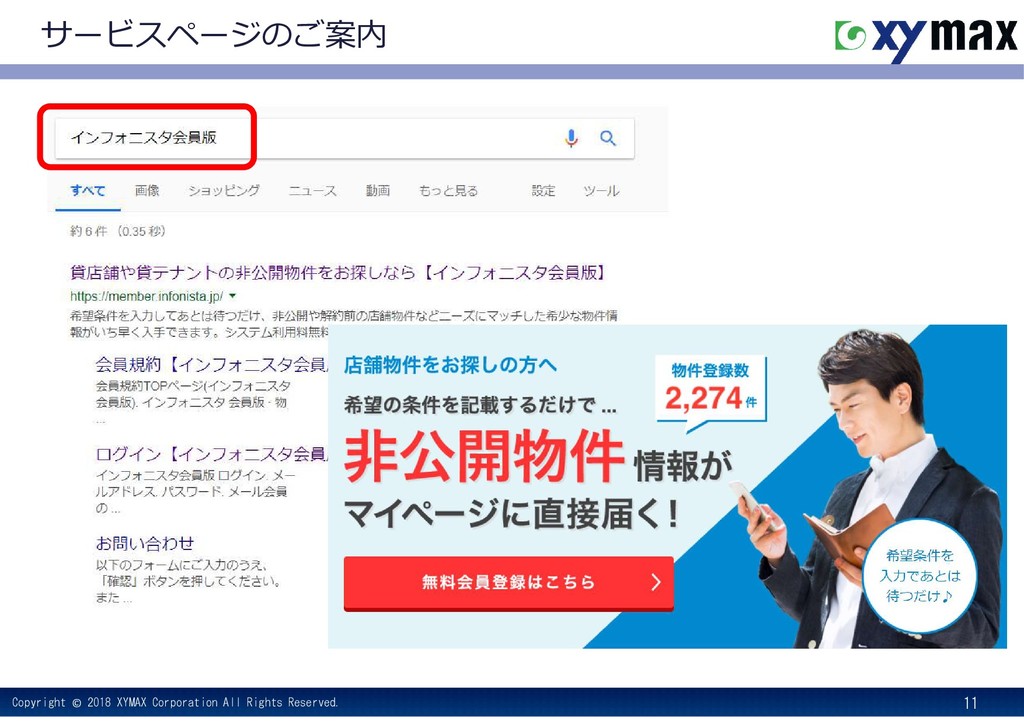Click the snippet text starting 希望条件を入力して
The height and width of the screenshot is (724, 1024).
[x=344, y=324]
